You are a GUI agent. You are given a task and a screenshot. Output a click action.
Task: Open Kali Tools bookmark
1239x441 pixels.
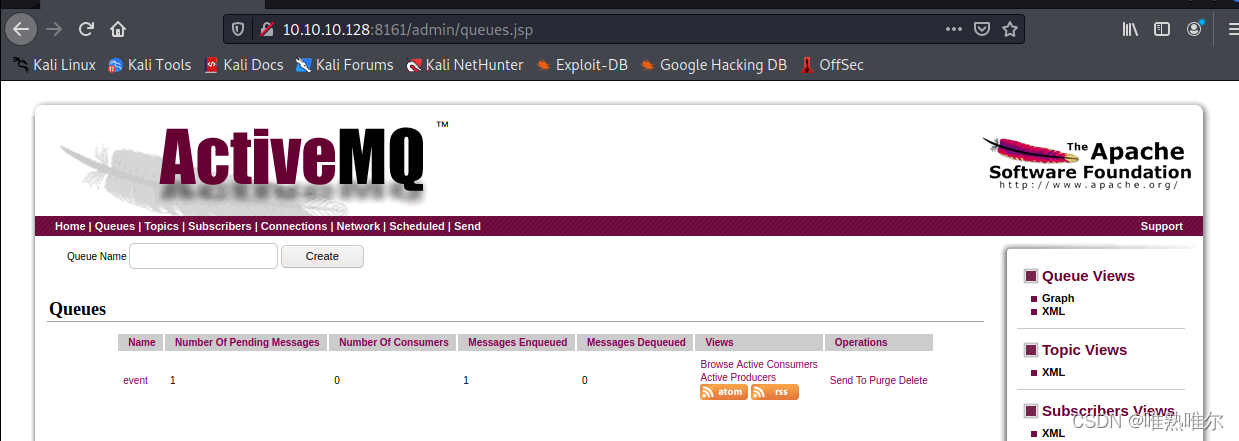(149, 65)
